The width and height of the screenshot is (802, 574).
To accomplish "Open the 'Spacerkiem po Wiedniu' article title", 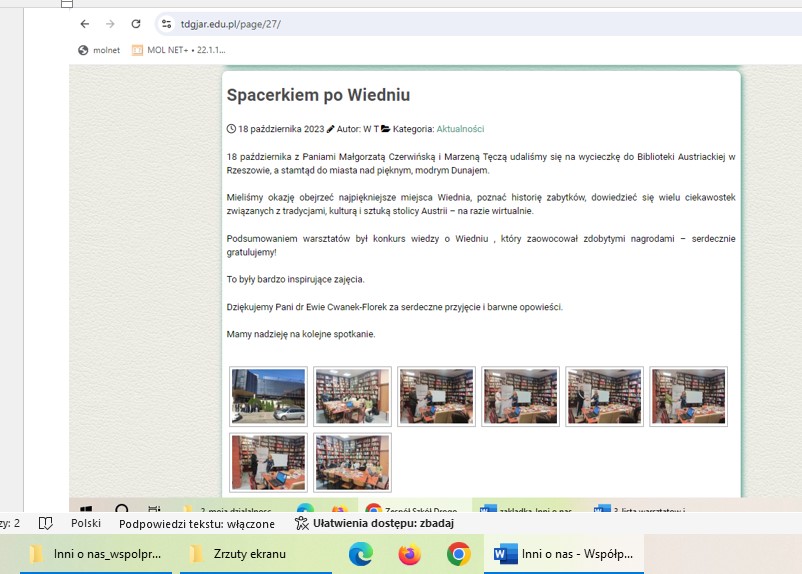I will (318, 95).
